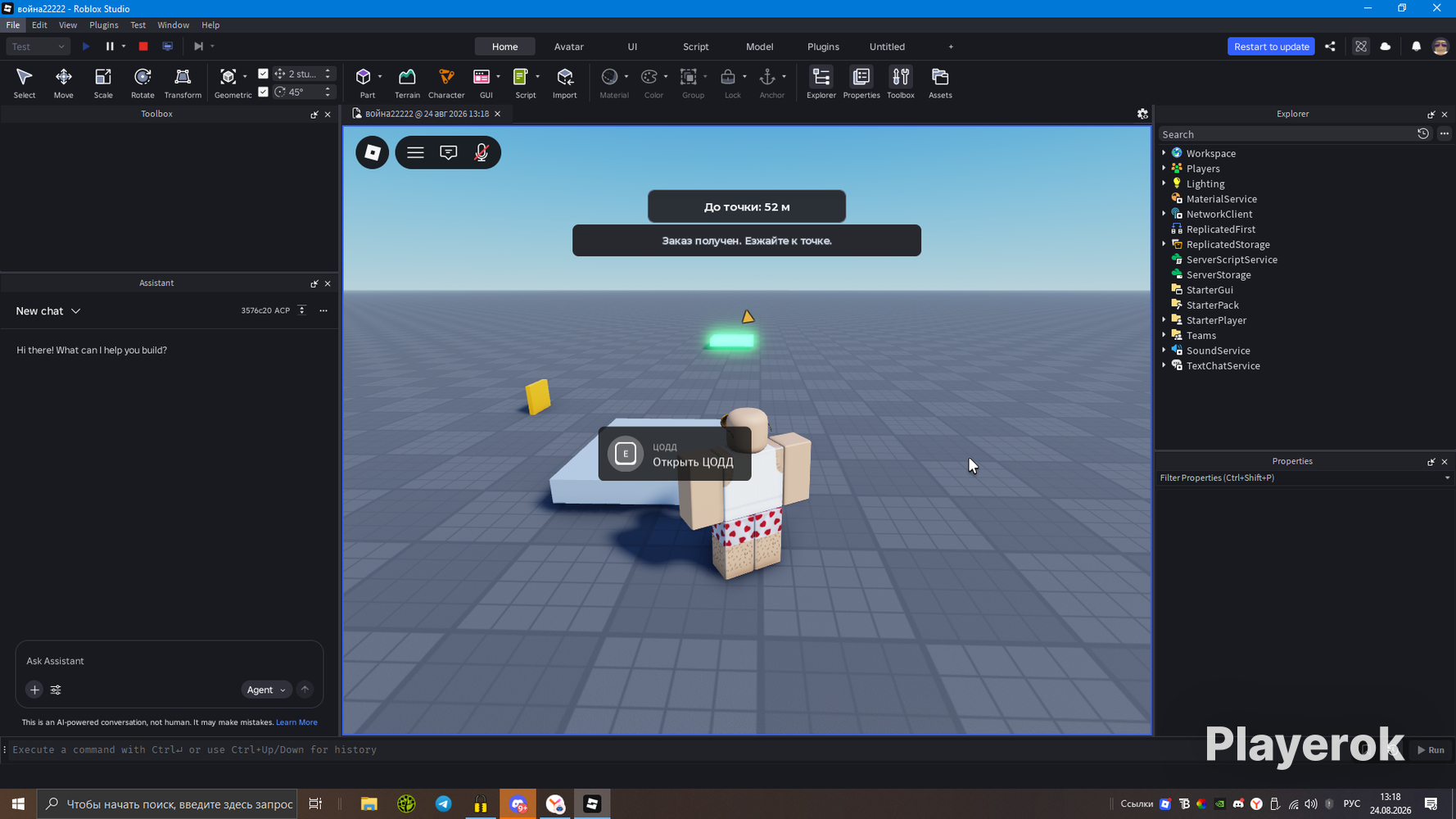The image size is (1456, 819).
Task: Pick the Rotate tool
Action: click(x=142, y=83)
